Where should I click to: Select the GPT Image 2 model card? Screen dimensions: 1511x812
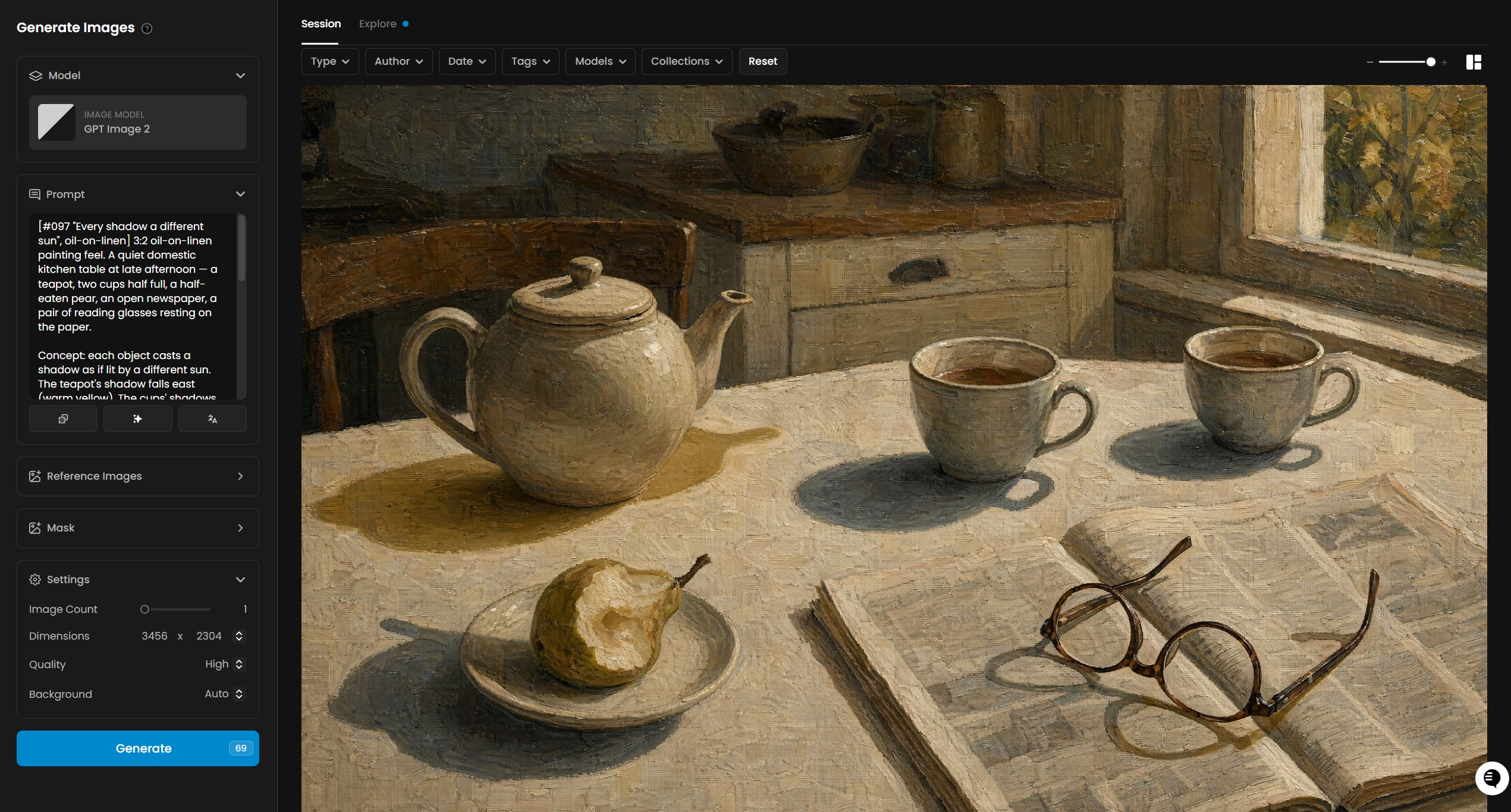tap(138, 122)
